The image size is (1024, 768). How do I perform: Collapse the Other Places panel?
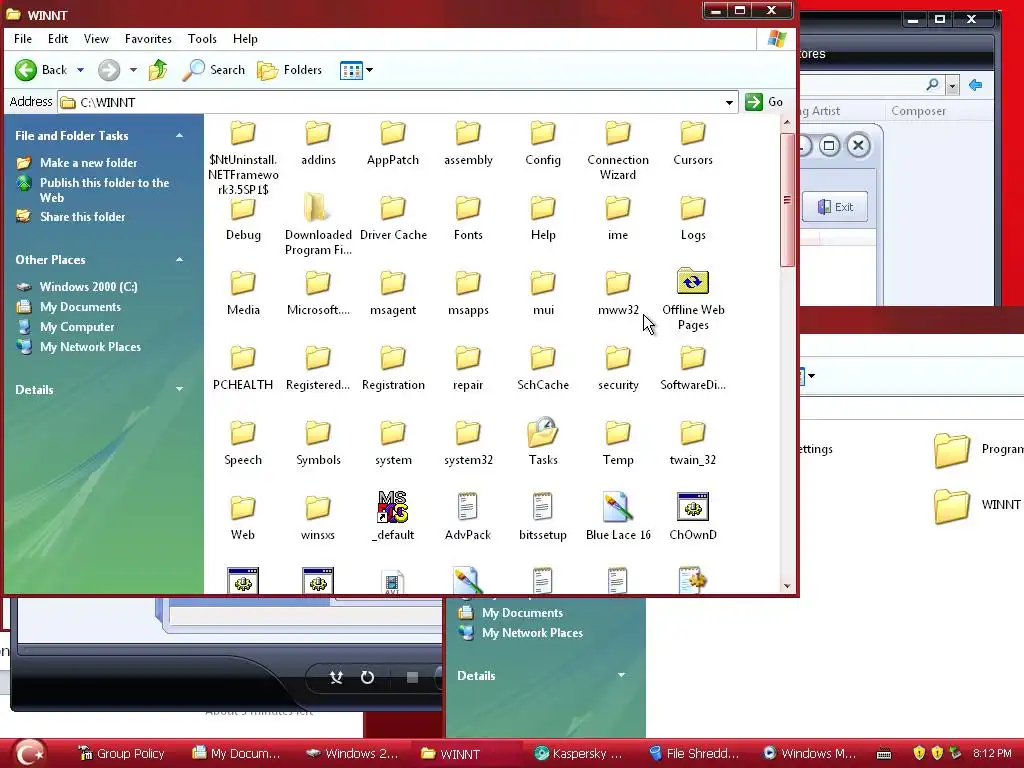(179, 260)
